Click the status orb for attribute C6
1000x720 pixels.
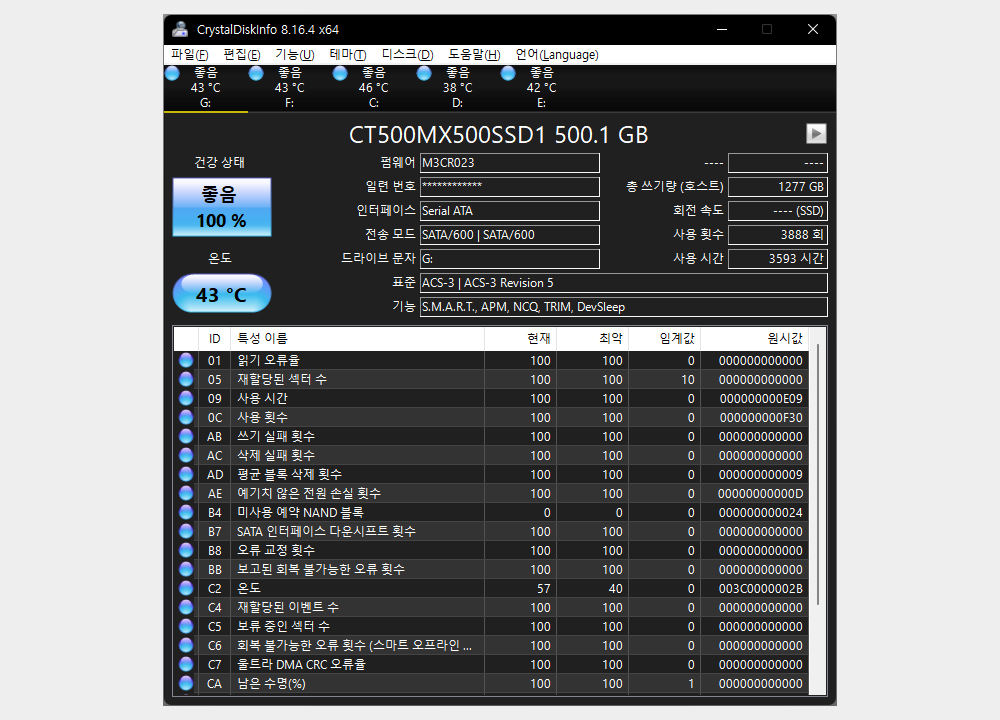point(186,645)
